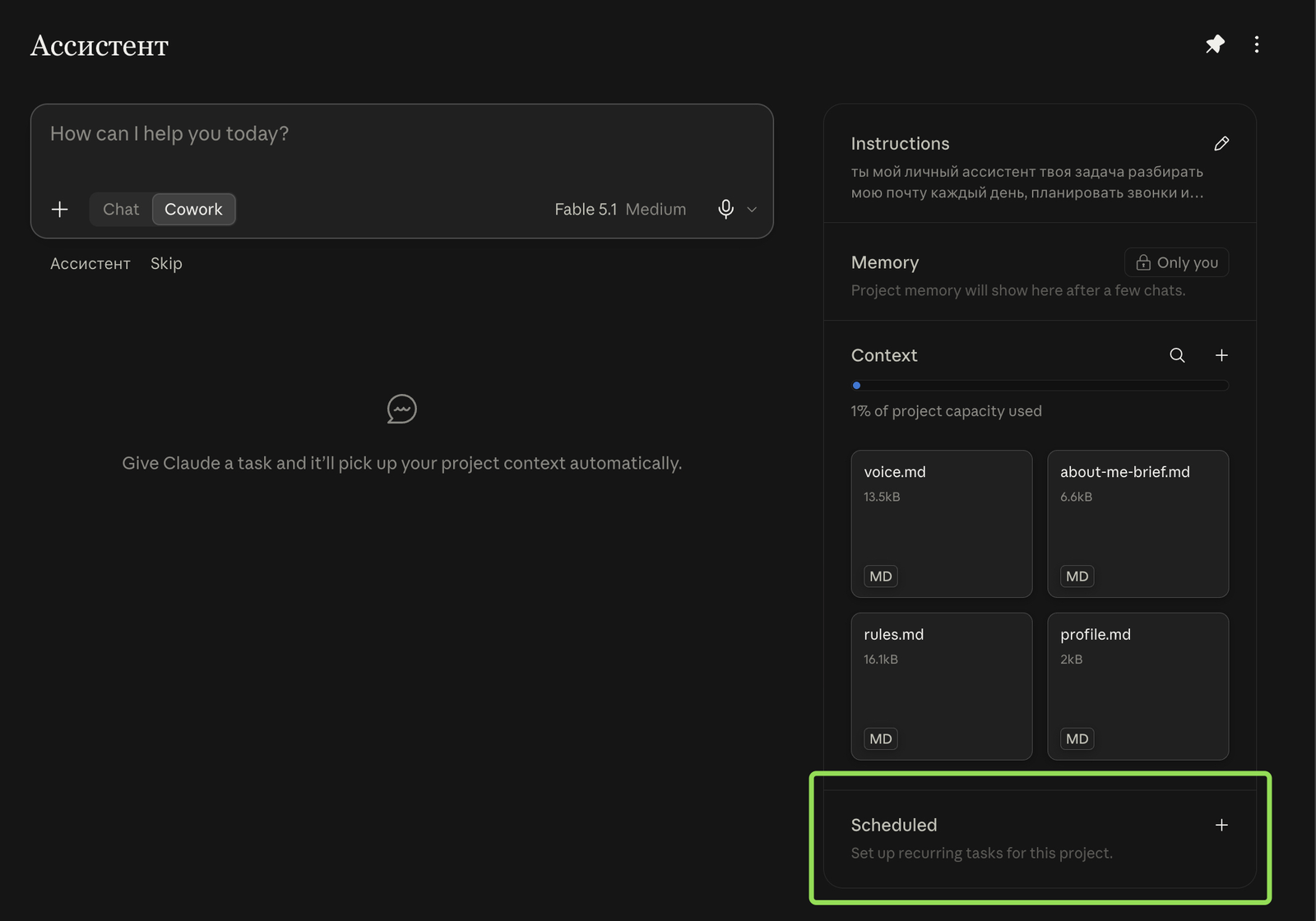Click the chat bubble icon in empty state

coord(402,409)
